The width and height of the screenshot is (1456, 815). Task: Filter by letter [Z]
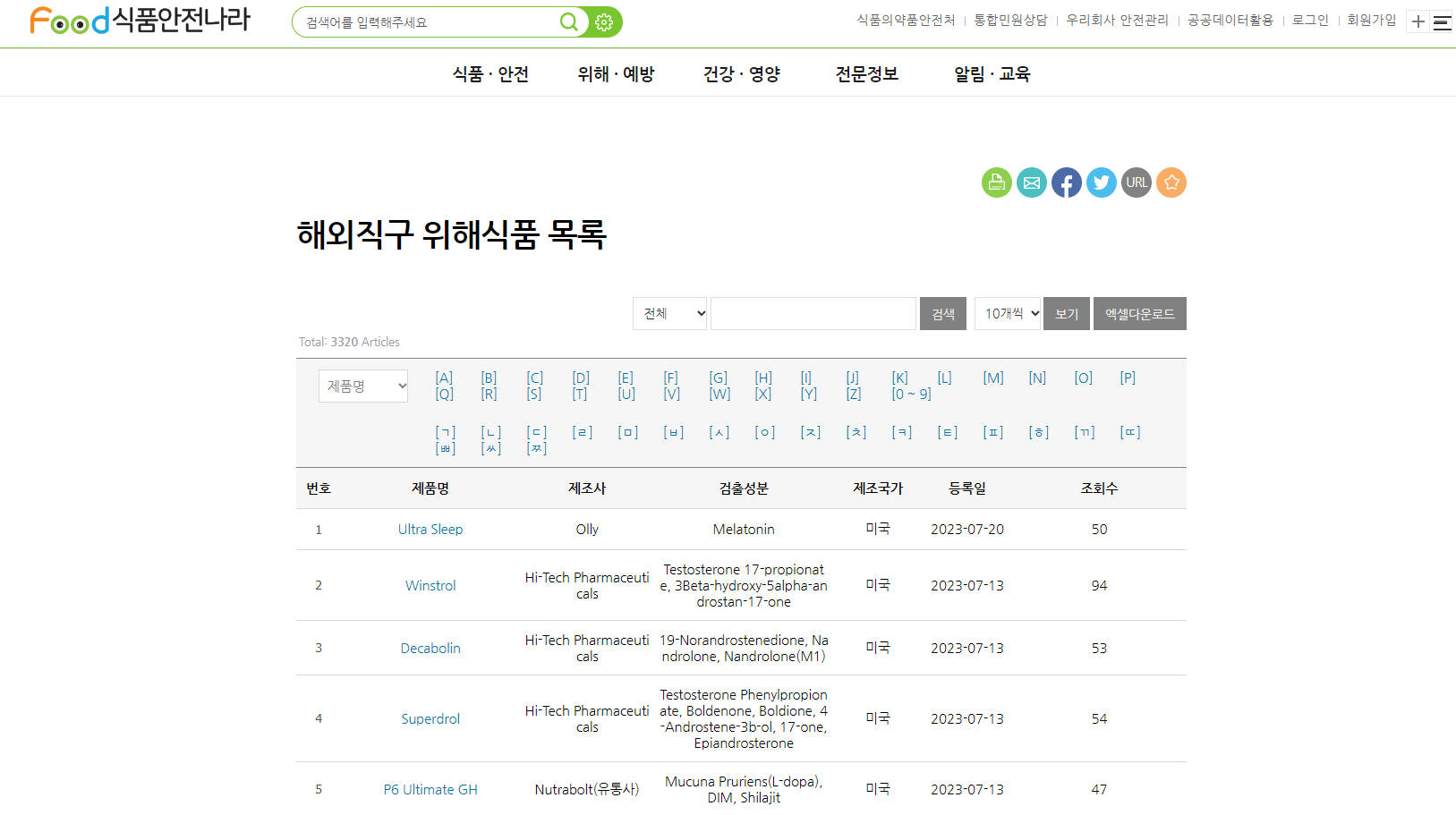point(854,394)
